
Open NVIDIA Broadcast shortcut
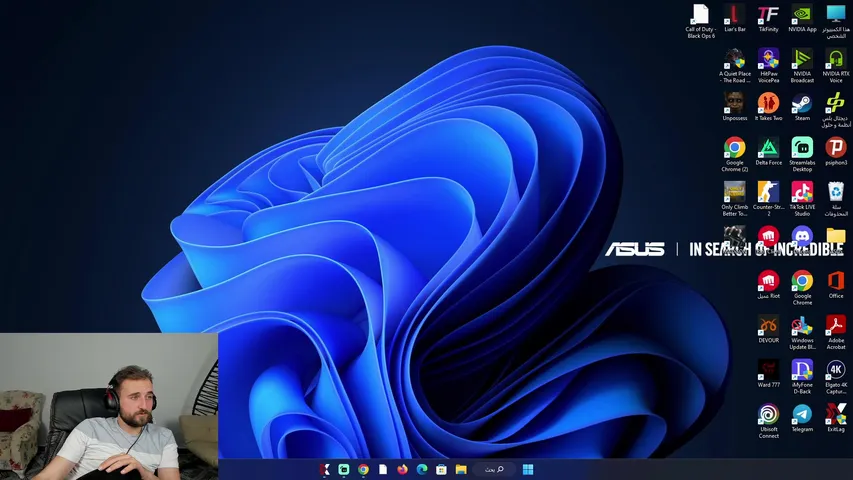802,65
